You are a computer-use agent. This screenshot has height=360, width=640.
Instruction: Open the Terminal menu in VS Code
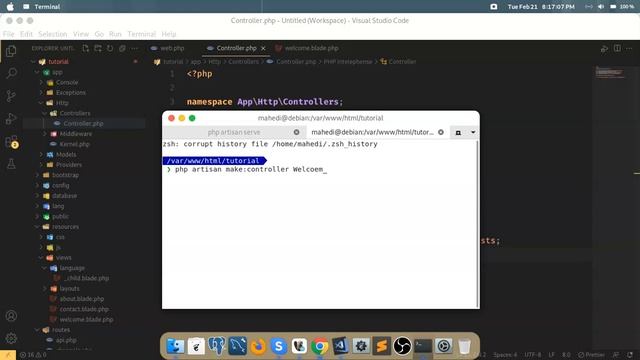click(x=141, y=34)
